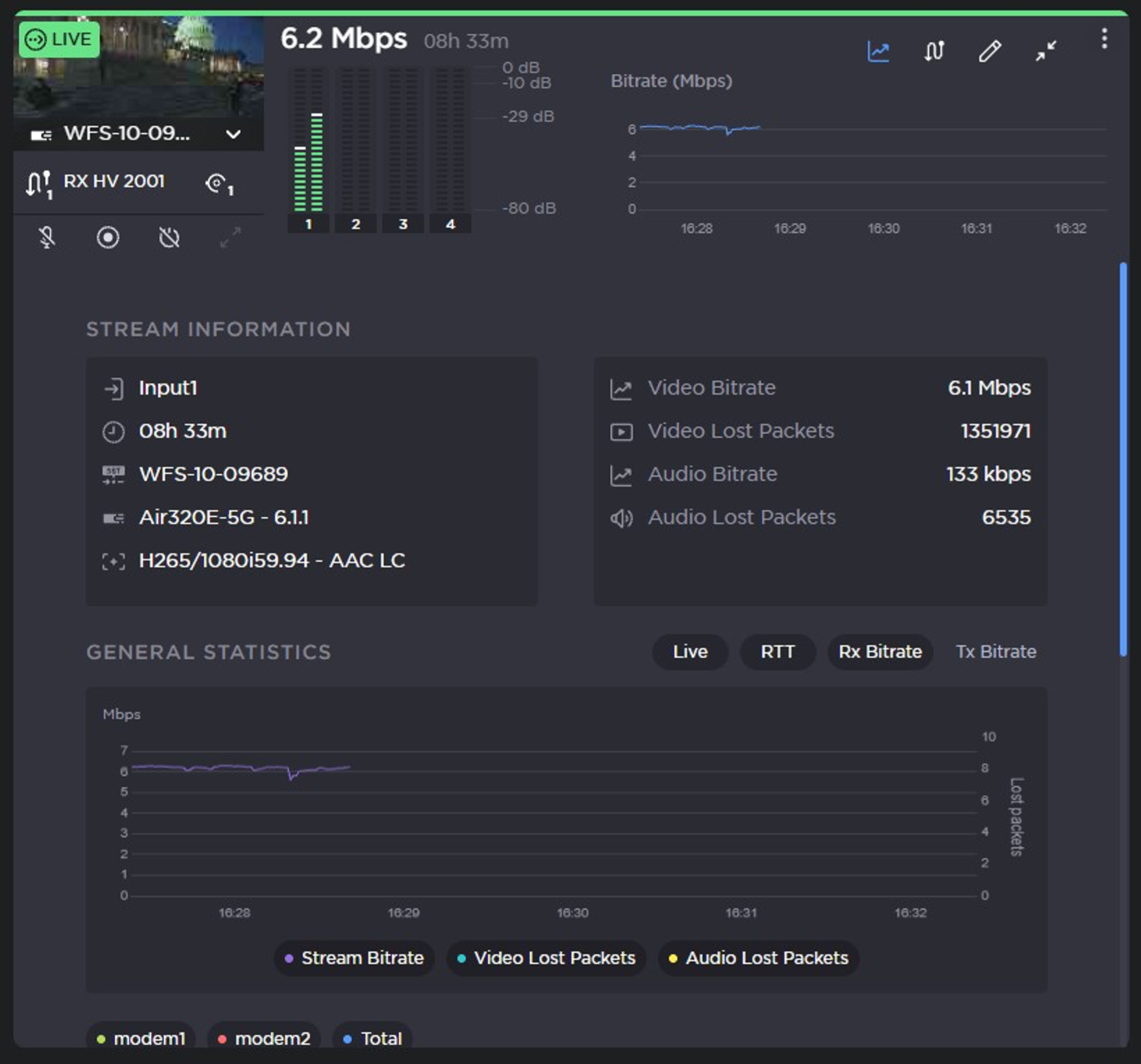Click the routing arrows icon in header
Image resolution: width=1141 pixels, height=1064 pixels.
coord(934,51)
